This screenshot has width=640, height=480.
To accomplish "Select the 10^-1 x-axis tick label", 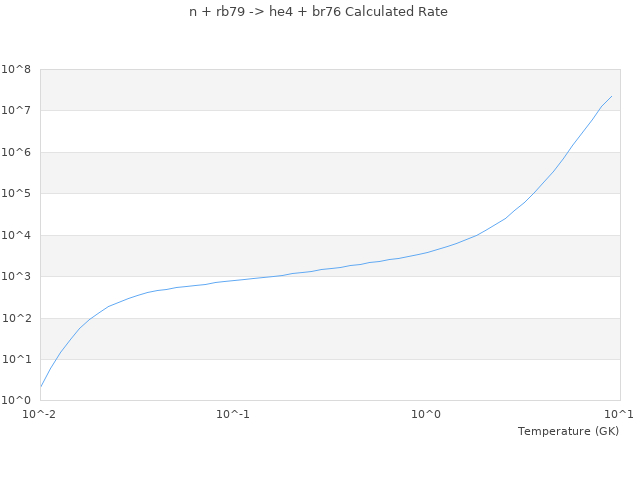I will click(233, 414).
